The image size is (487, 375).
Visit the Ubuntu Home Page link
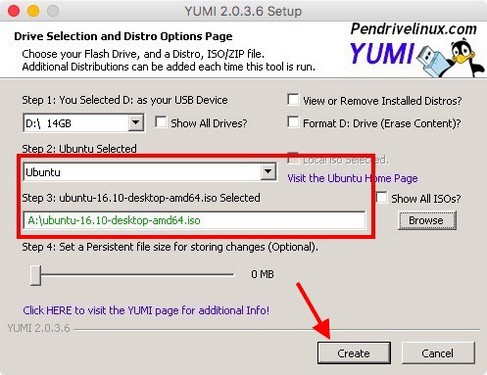point(352,178)
